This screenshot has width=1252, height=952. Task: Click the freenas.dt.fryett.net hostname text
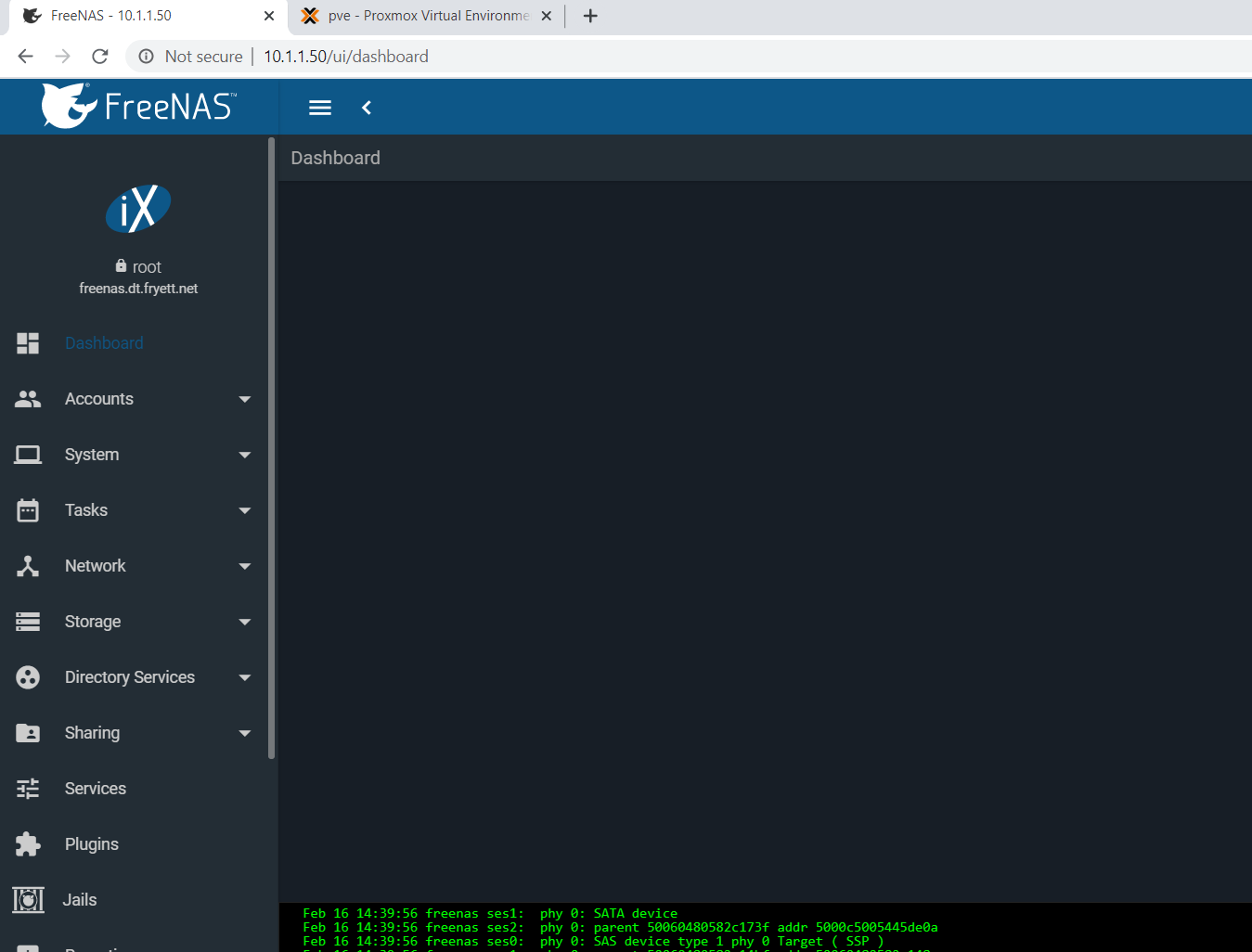coord(138,289)
